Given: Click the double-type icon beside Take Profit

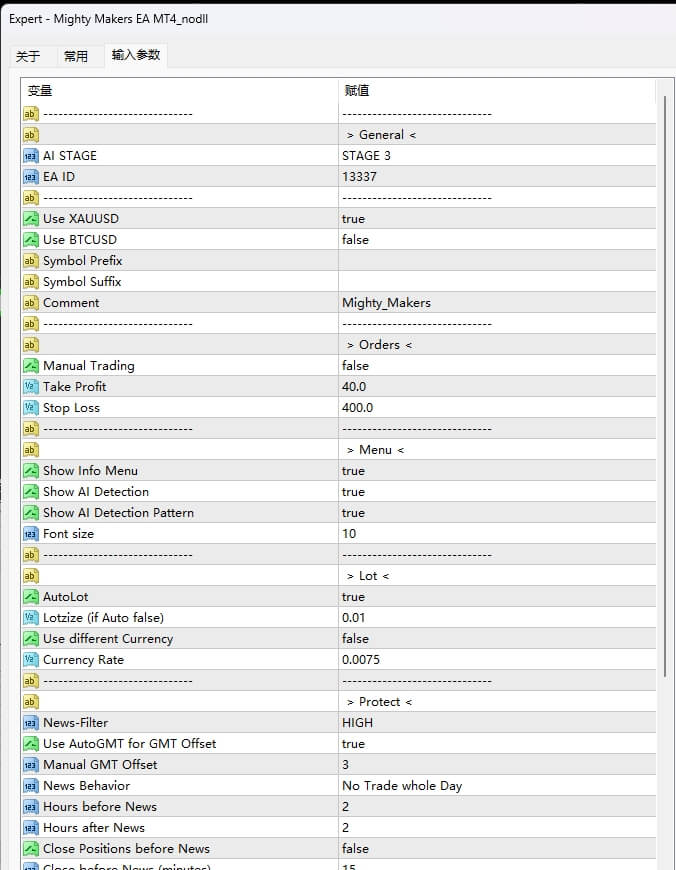Looking at the screenshot, I should coord(30,387).
